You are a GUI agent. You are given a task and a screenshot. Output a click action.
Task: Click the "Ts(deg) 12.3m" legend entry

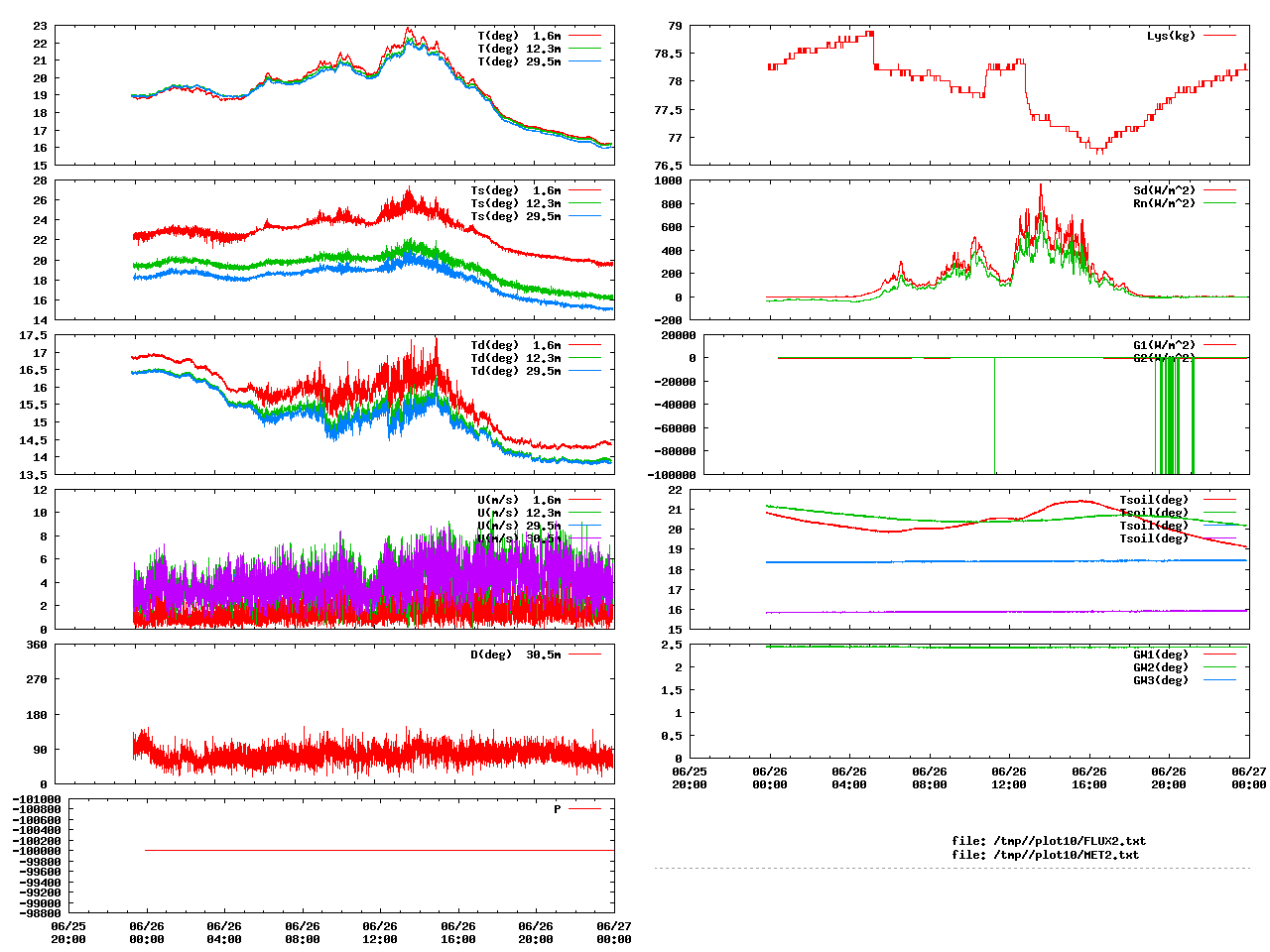tap(515, 203)
